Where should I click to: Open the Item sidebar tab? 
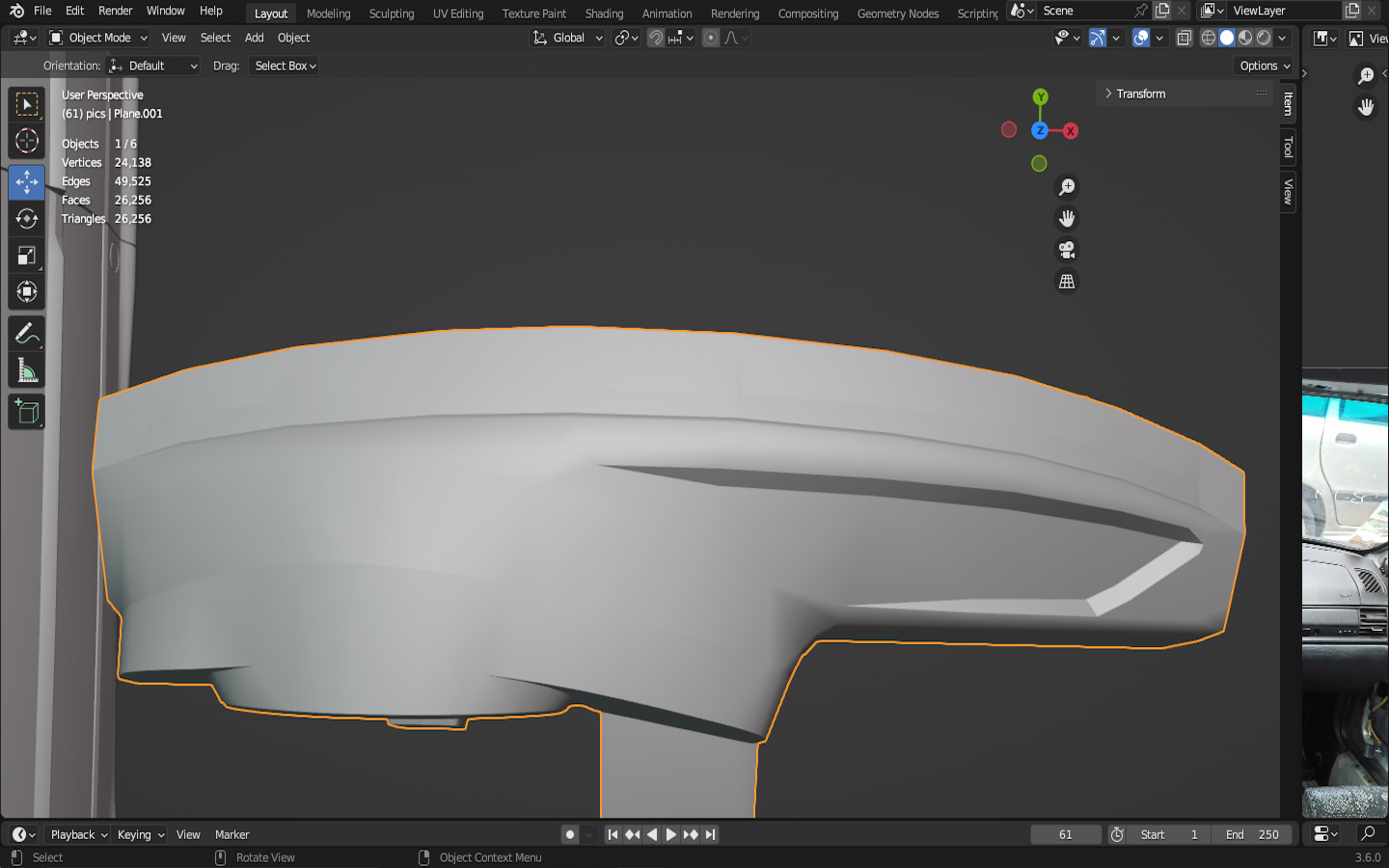[x=1288, y=103]
